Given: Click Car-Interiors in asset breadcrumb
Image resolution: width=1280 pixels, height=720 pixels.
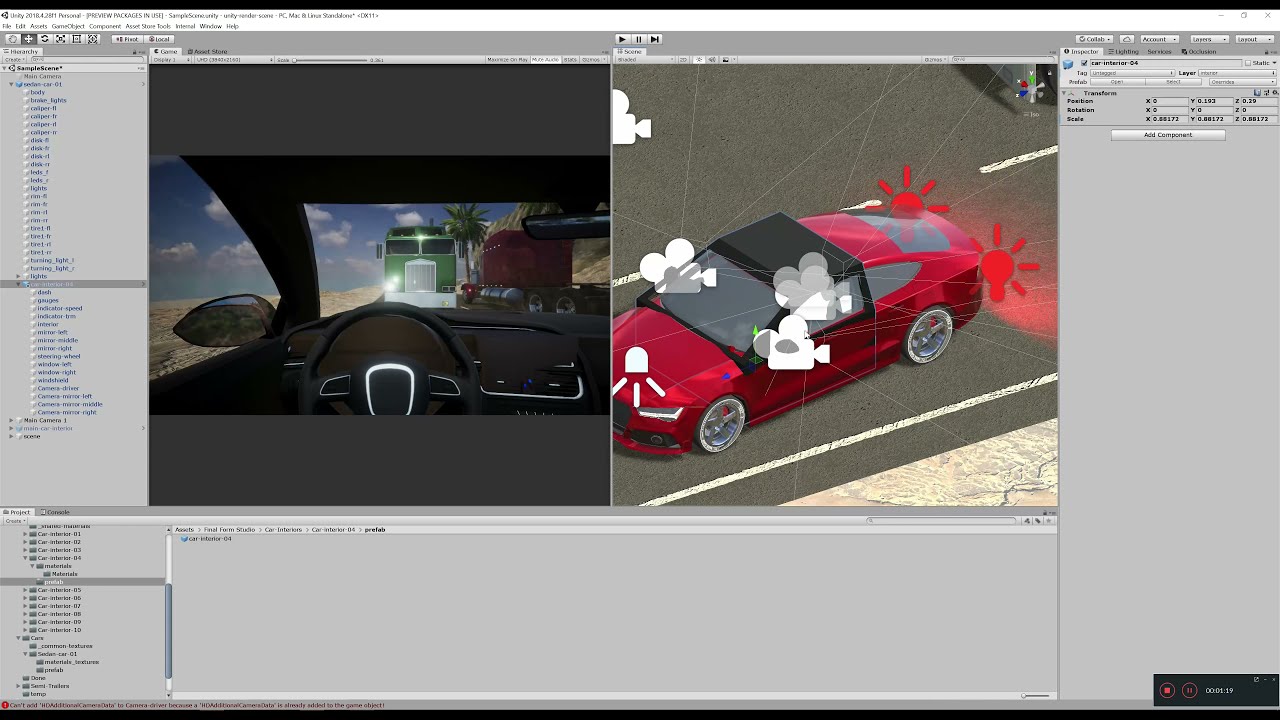Looking at the screenshot, I should [x=283, y=530].
